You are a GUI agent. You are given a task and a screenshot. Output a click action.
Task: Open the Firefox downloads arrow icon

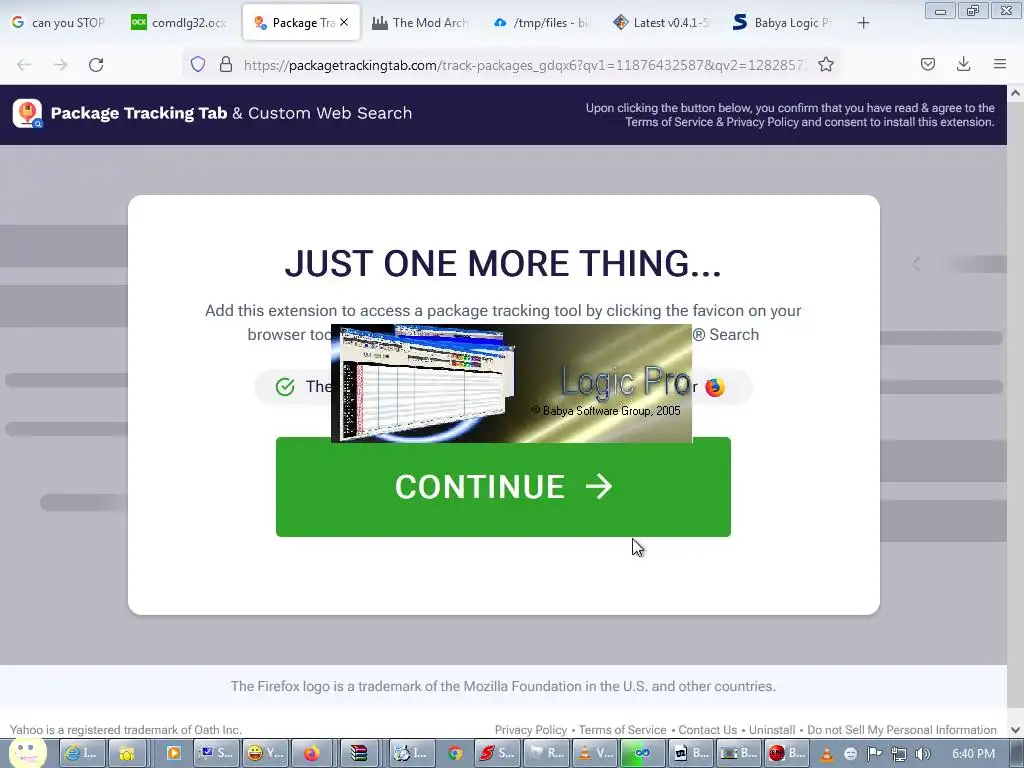pos(963,64)
